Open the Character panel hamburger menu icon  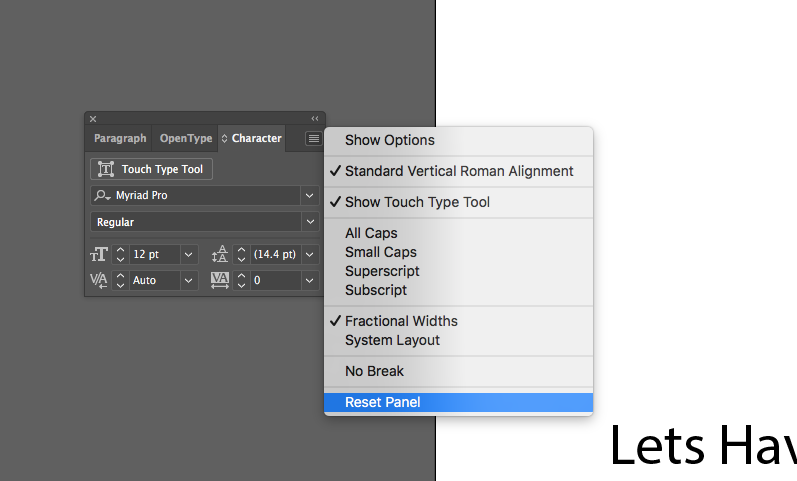314,138
